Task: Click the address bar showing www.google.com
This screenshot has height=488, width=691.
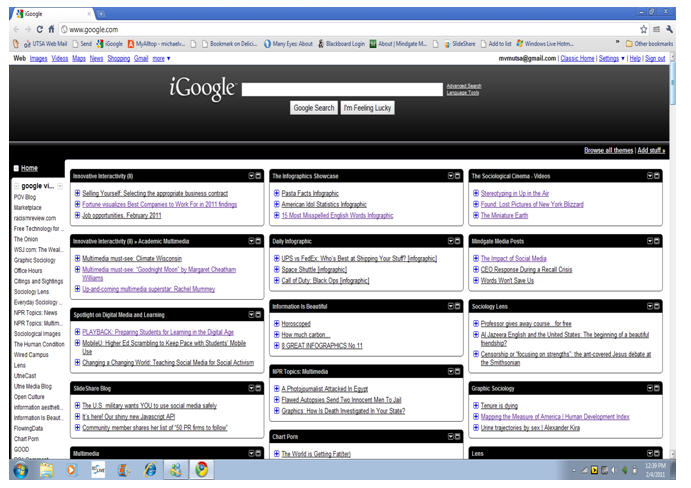Action: pyautogui.click(x=348, y=30)
